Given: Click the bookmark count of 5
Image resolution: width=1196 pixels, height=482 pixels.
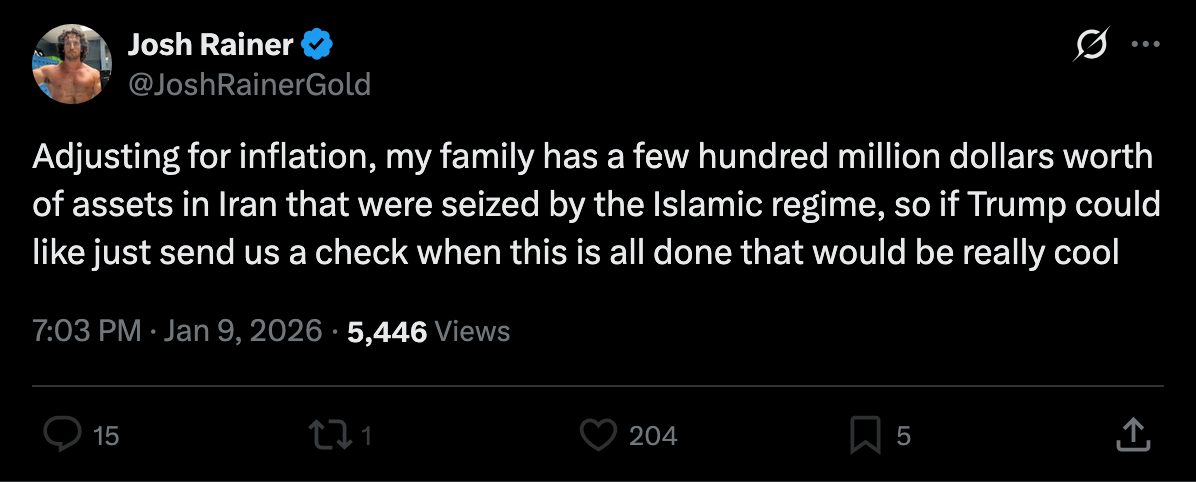Looking at the screenshot, I should pyautogui.click(x=903, y=436).
